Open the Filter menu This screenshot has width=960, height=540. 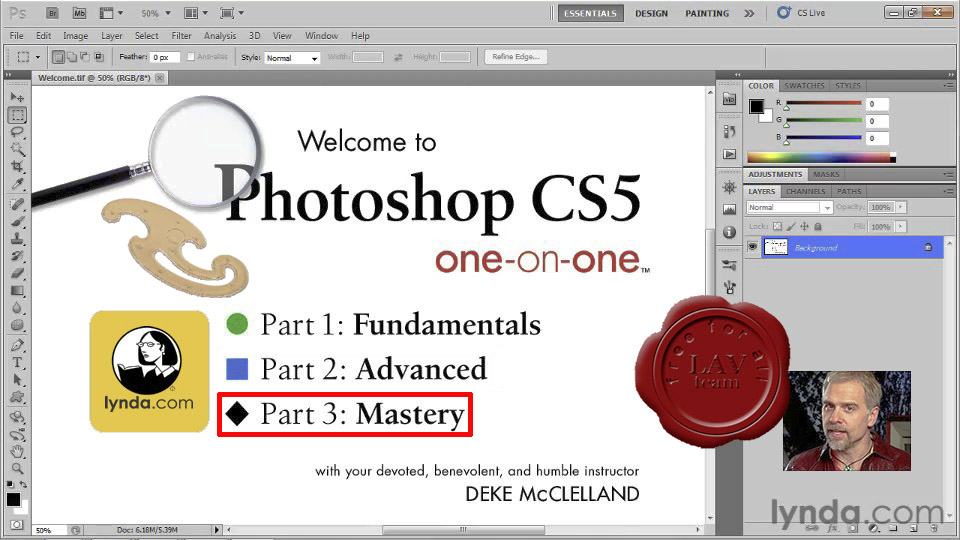(181, 36)
